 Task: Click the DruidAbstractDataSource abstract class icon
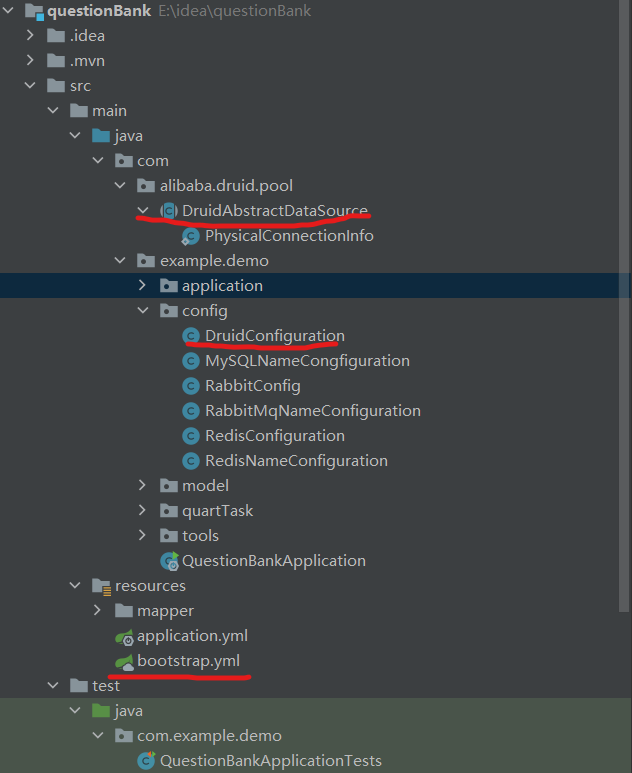click(169, 211)
